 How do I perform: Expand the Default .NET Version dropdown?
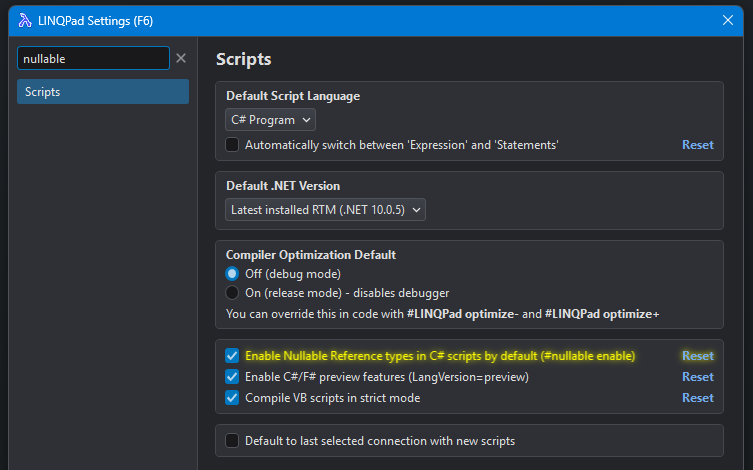click(x=326, y=210)
